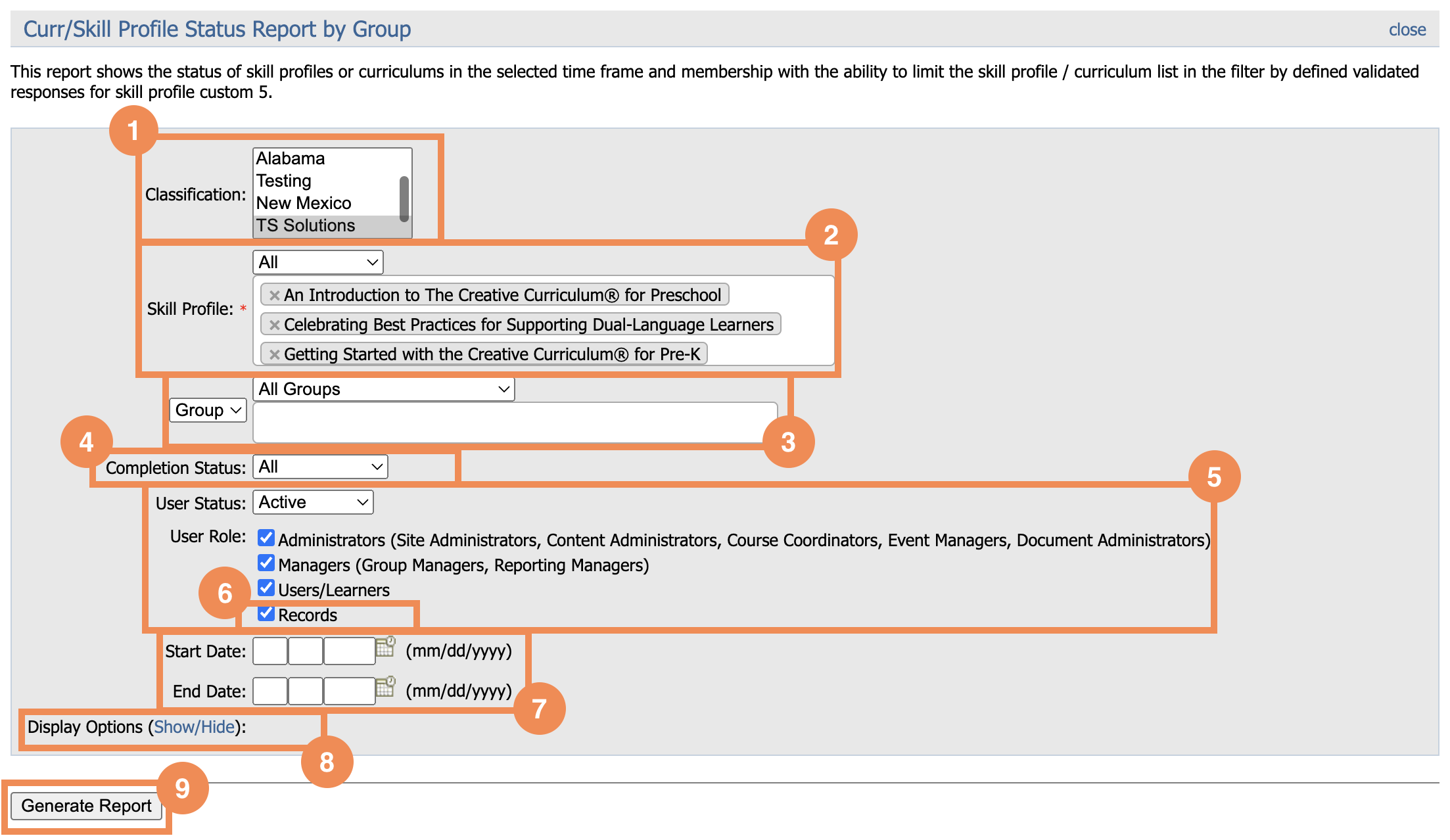Change the User Status from Active
1450x840 pixels.
coord(313,502)
